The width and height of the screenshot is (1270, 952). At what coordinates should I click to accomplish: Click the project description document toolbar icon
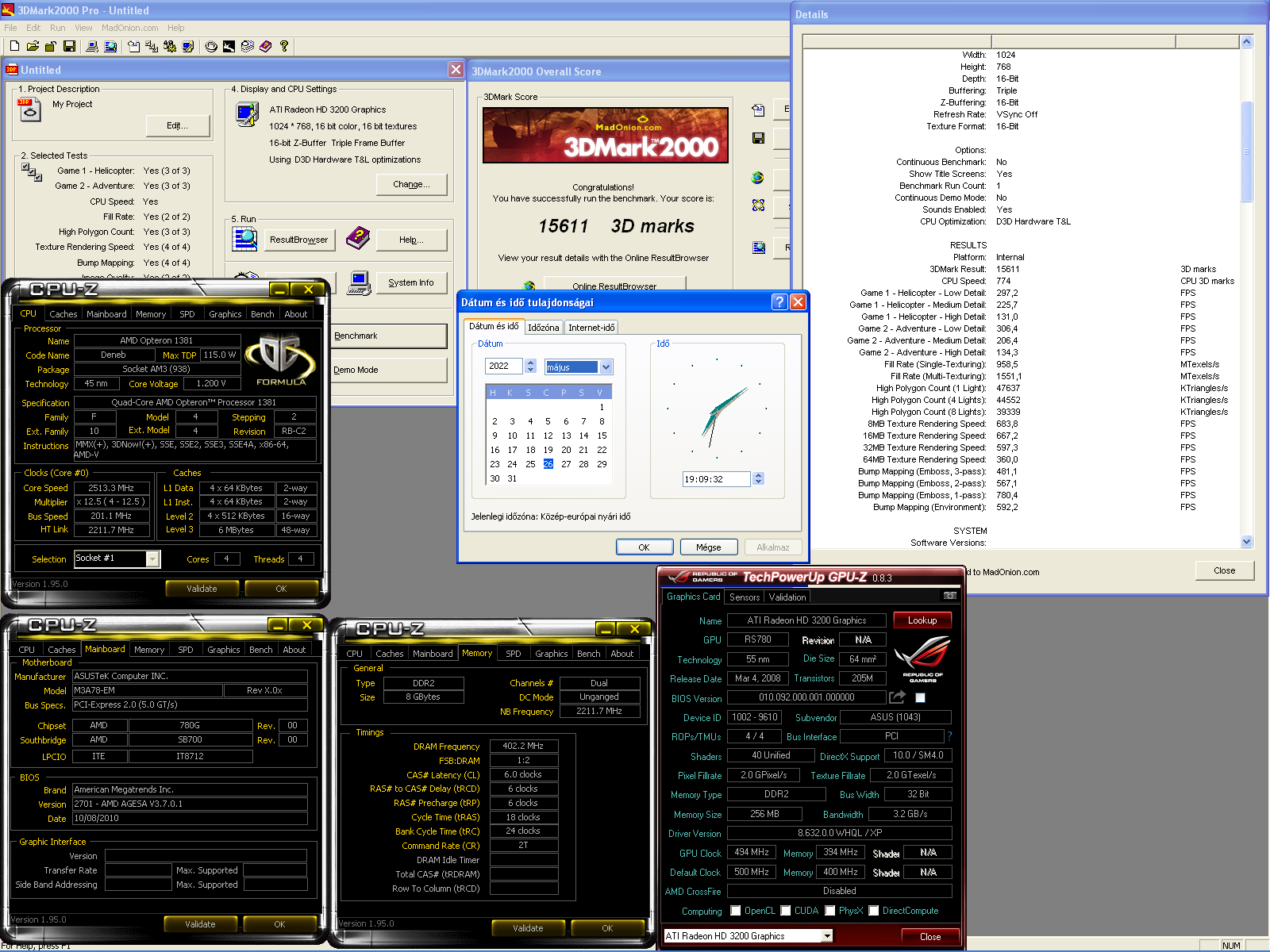point(133,47)
